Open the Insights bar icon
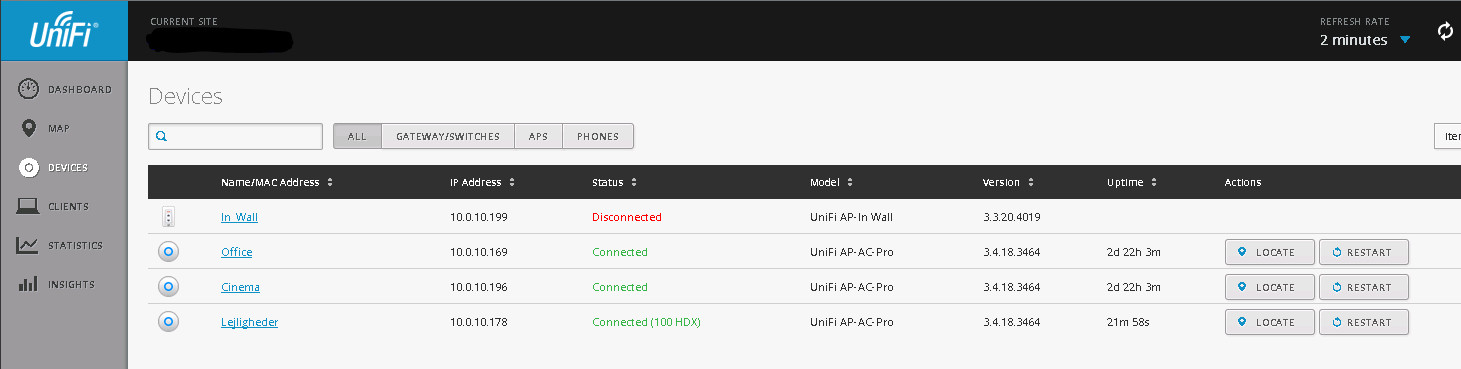The height and width of the screenshot is (369, 1461). pyautogui.click(x=28, y=284)
